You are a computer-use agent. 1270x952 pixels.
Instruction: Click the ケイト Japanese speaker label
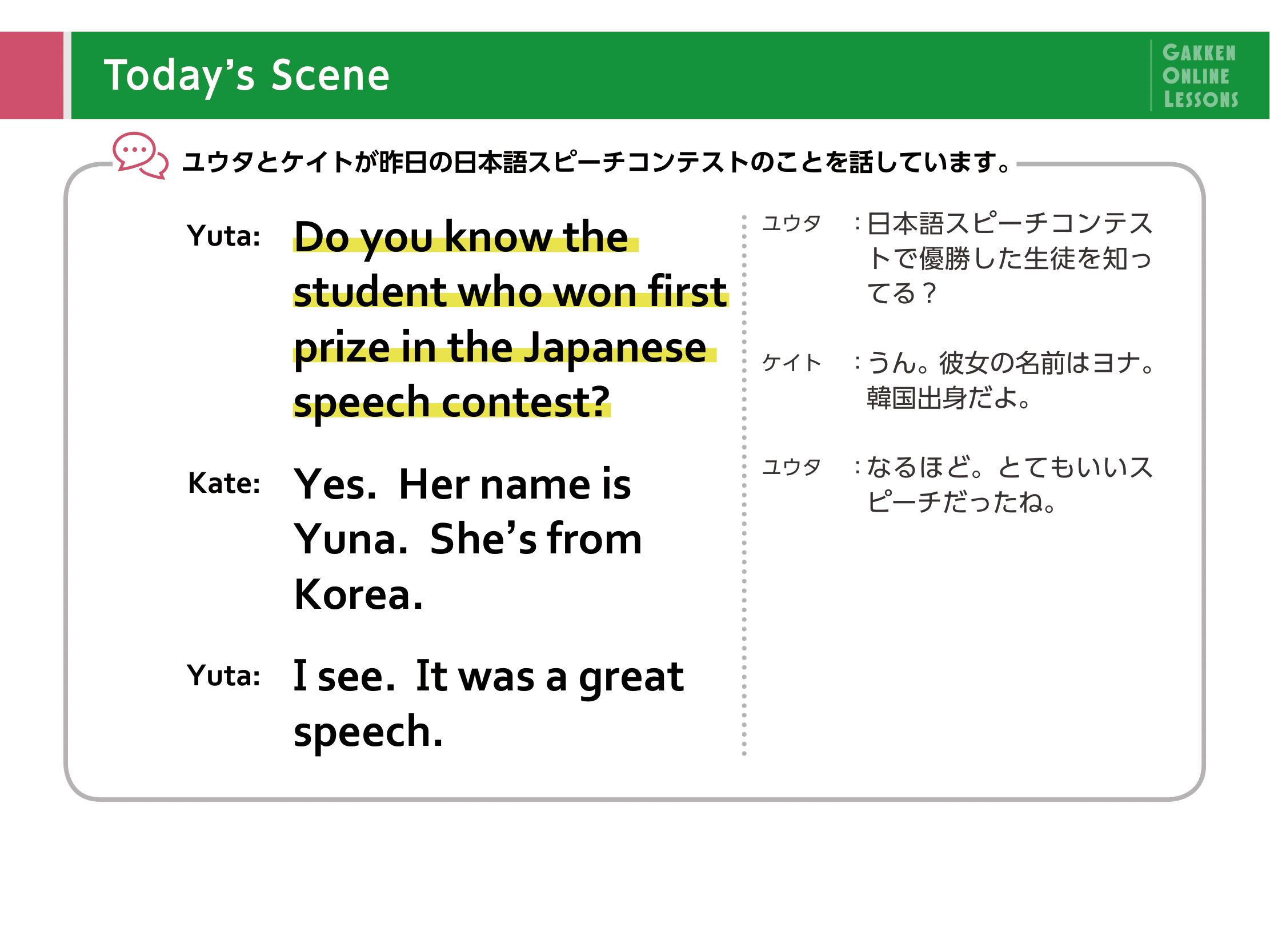pos(792,363)
